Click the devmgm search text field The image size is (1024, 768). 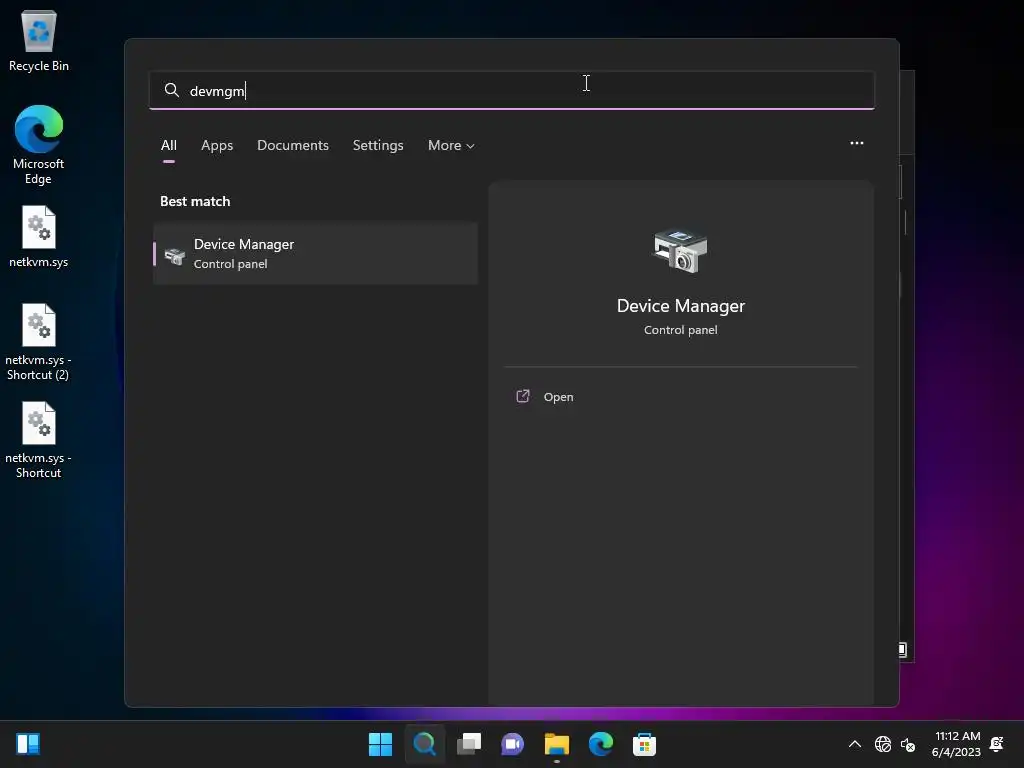511,90
